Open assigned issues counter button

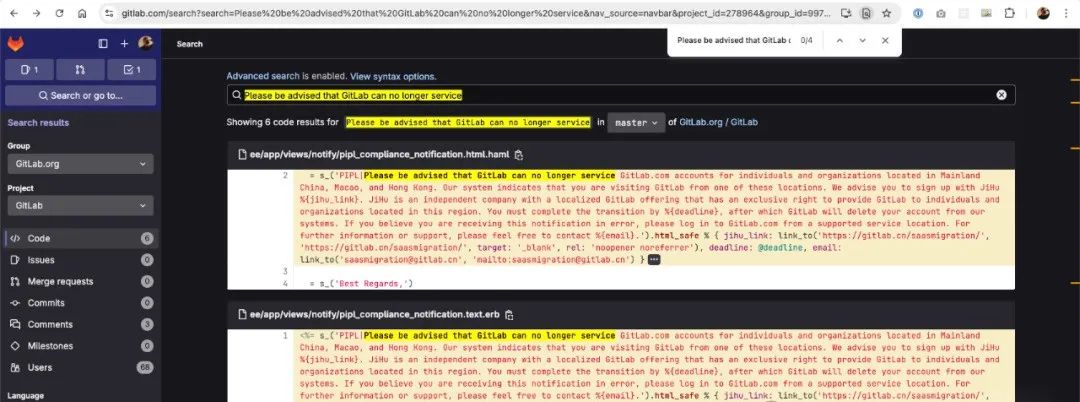30,70
